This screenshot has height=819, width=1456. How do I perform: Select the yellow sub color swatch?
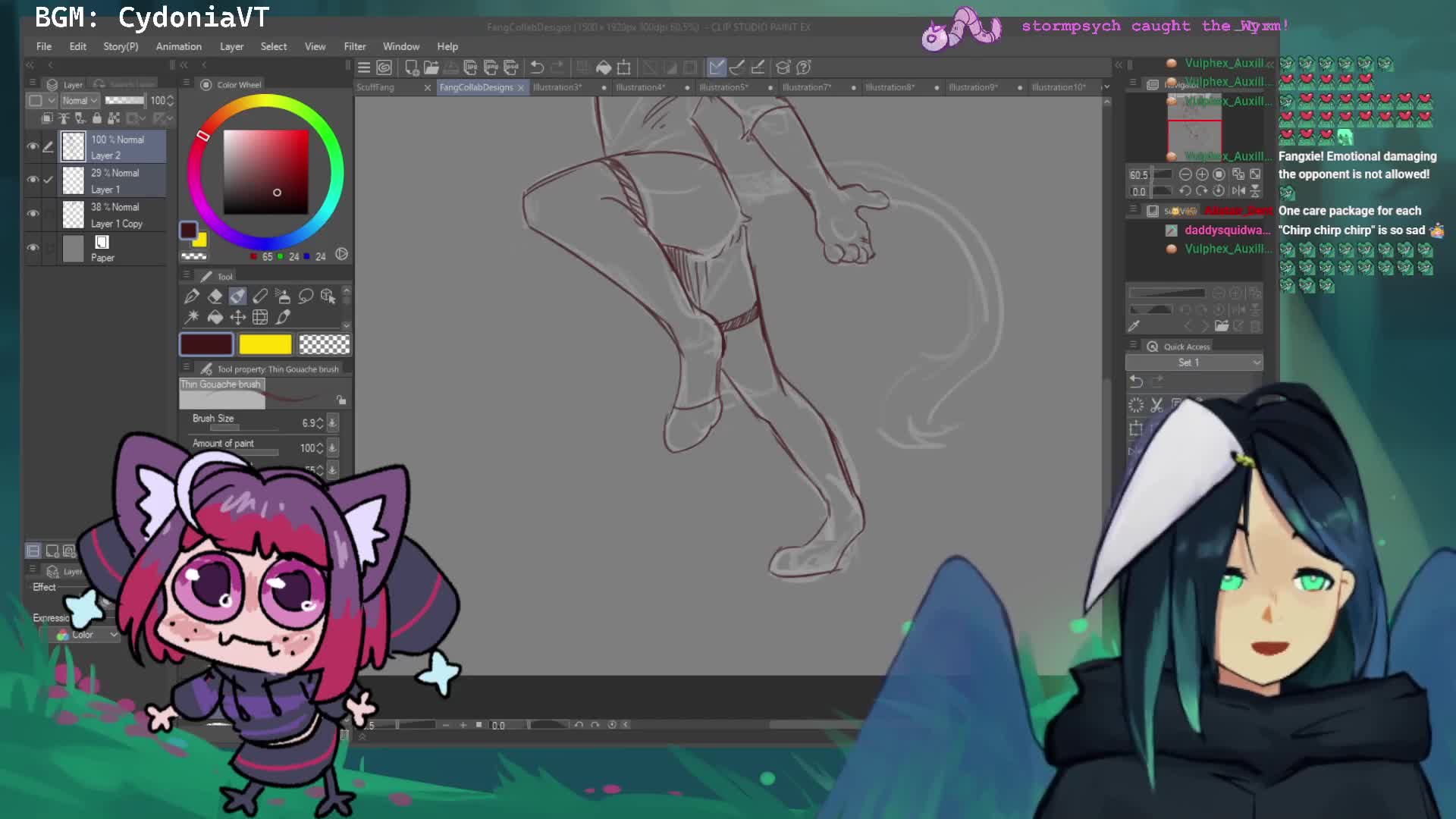point(265,345)
